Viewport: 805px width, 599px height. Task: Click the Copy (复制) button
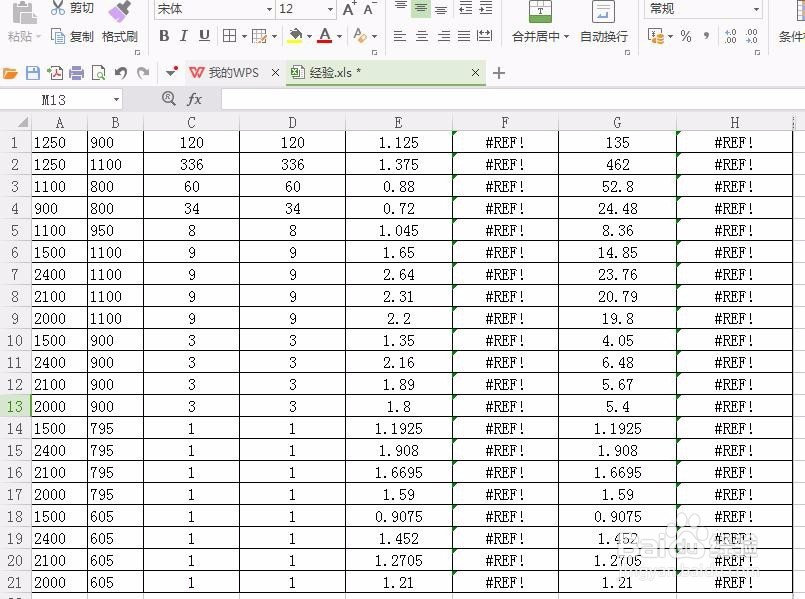[x=72, y=36]
